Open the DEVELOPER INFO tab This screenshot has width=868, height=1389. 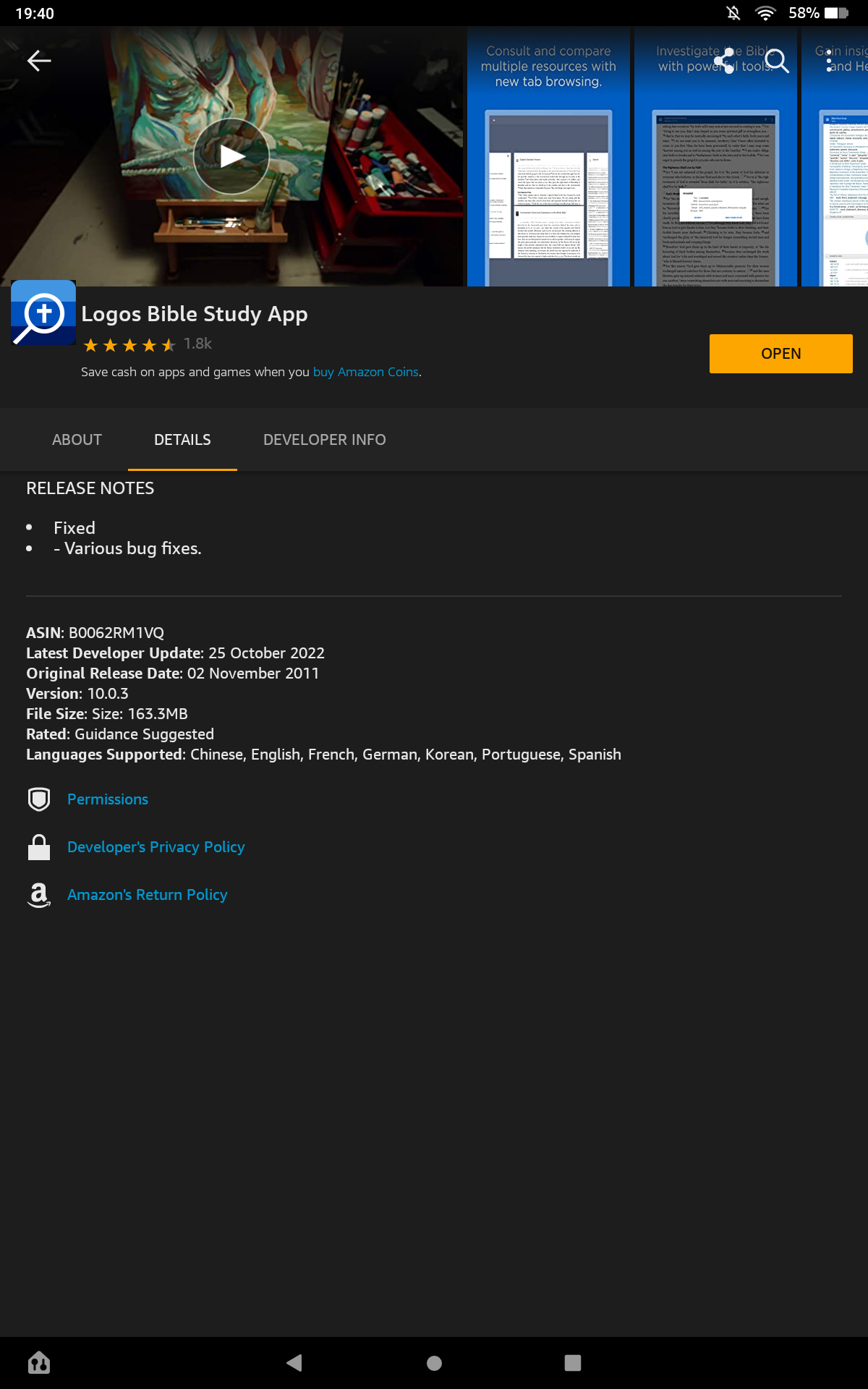pos(324,440)
